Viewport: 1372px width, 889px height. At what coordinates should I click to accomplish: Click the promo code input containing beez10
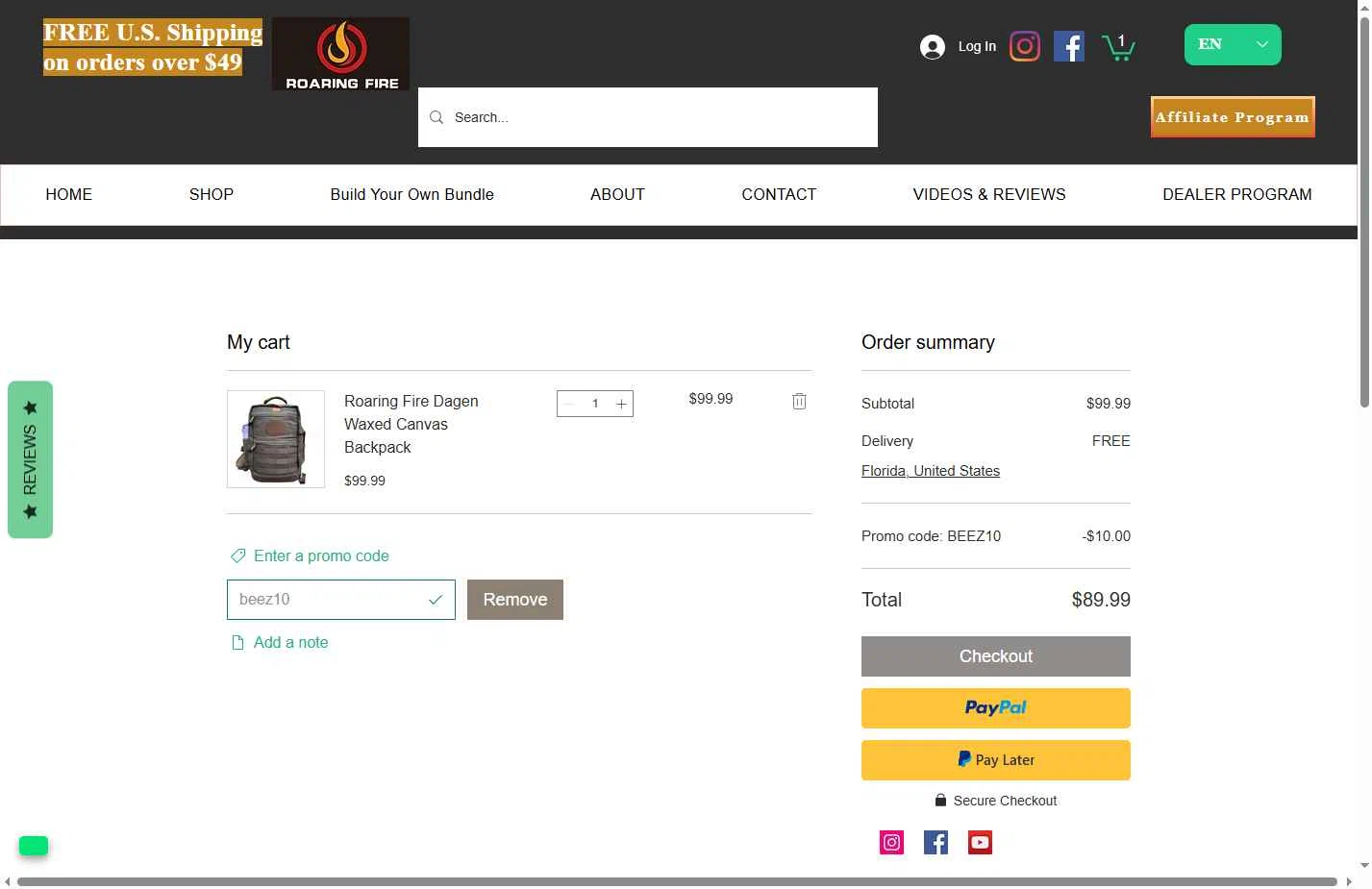point(341,600)
